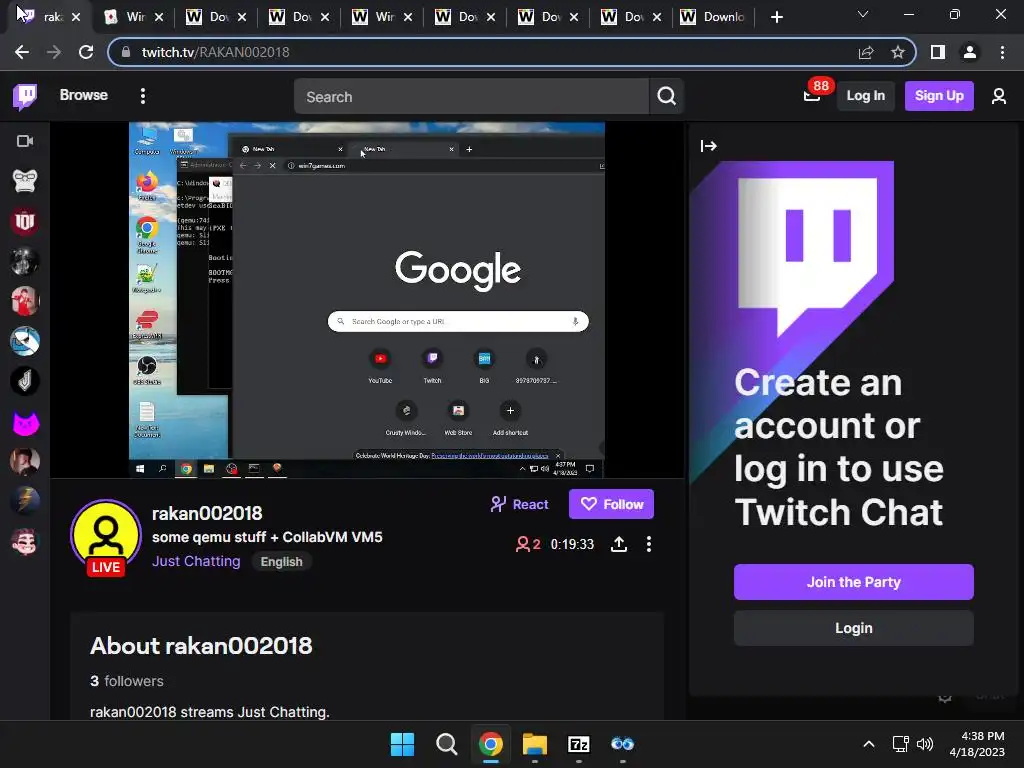Click Join the Party button

tap(854, 582)
